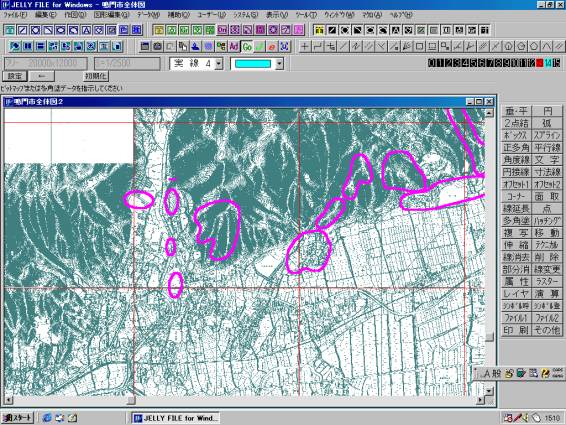Viewport: 566px width, 425px height.
Task: Click the スプライン command button
Action: click(547, 135)
